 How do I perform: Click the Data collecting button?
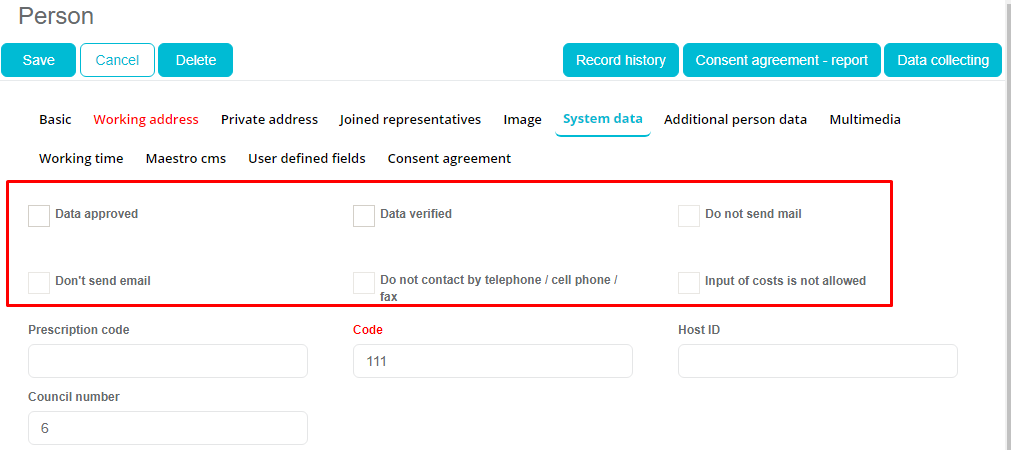coord(942,60)
